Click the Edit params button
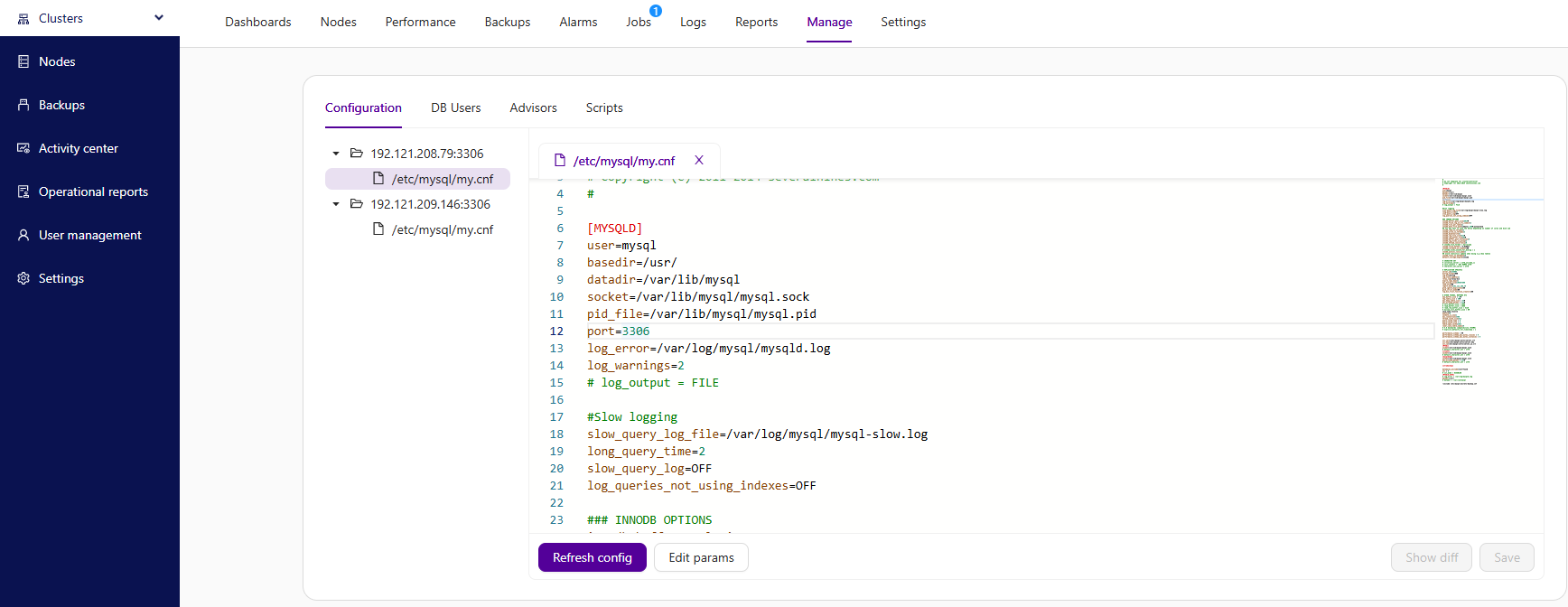The height and width of the screenshot is (607, 1568). click(x=701, y=557)
